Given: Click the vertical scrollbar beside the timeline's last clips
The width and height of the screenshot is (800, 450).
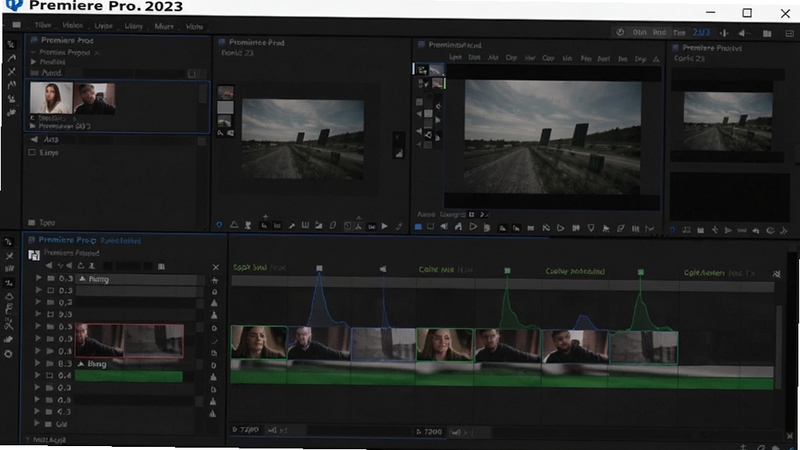Looking at the screenshot, I should coord(779,347).
